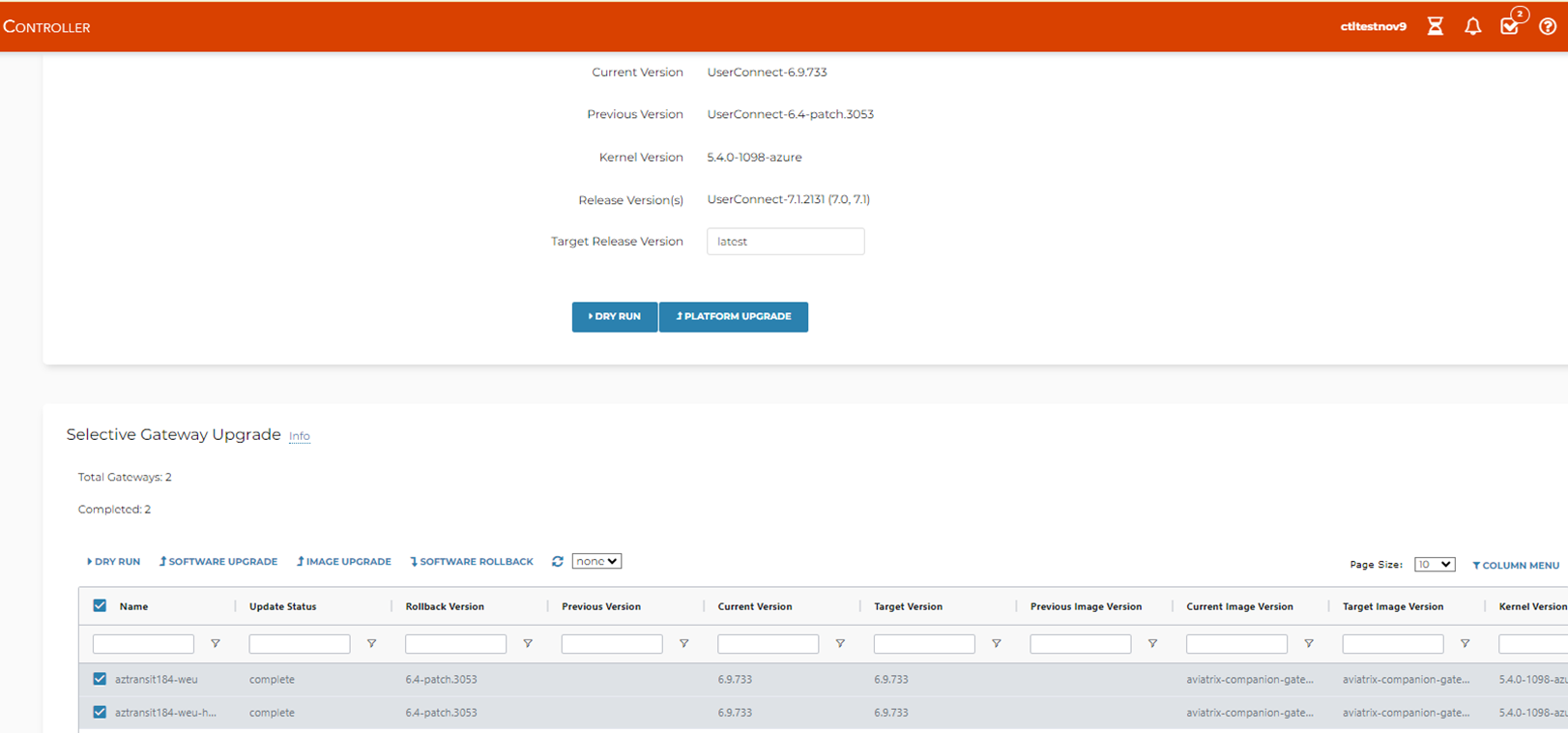Click the Platform Upgrade button
This screenshot has width=1568, height=733.
[x=734, y=317]
